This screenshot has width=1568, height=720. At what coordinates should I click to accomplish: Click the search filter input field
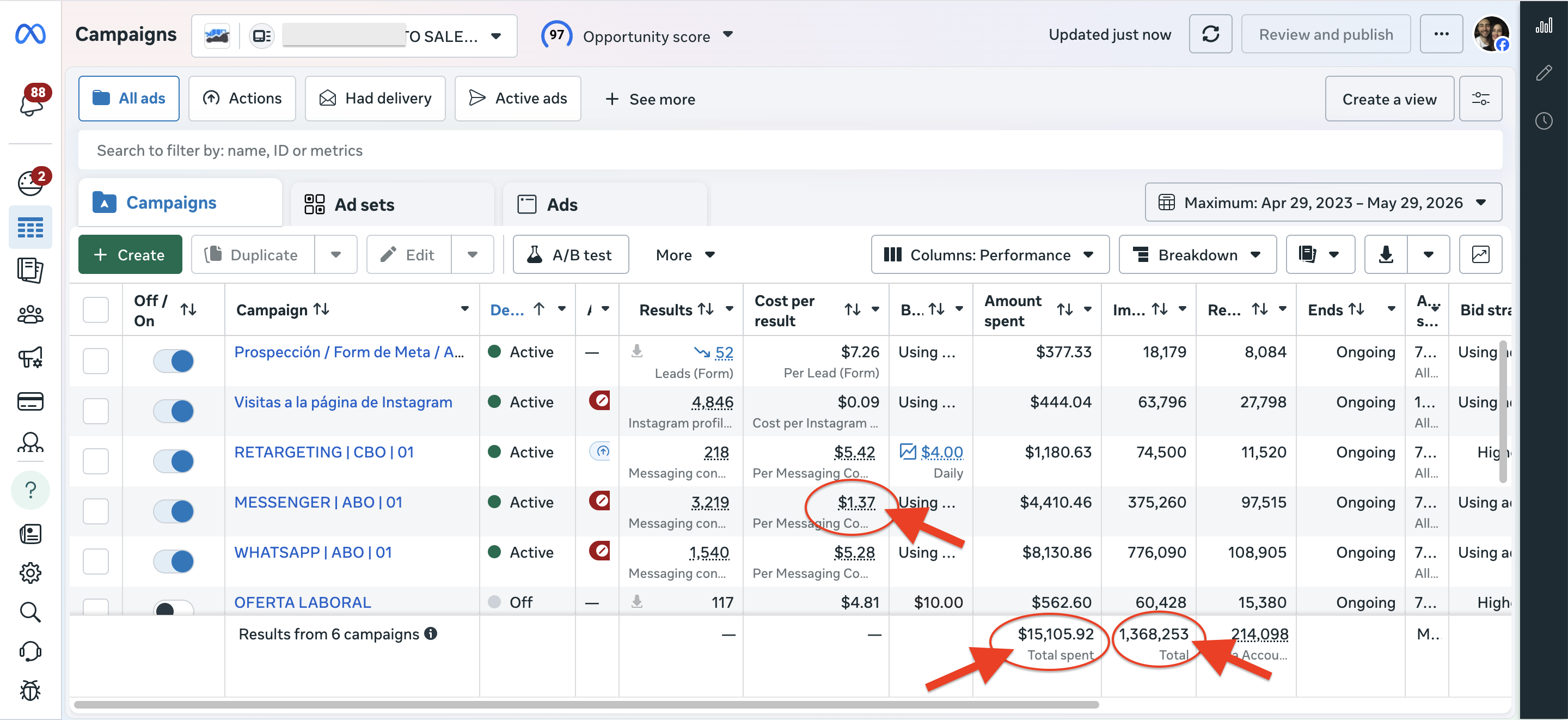789,150
